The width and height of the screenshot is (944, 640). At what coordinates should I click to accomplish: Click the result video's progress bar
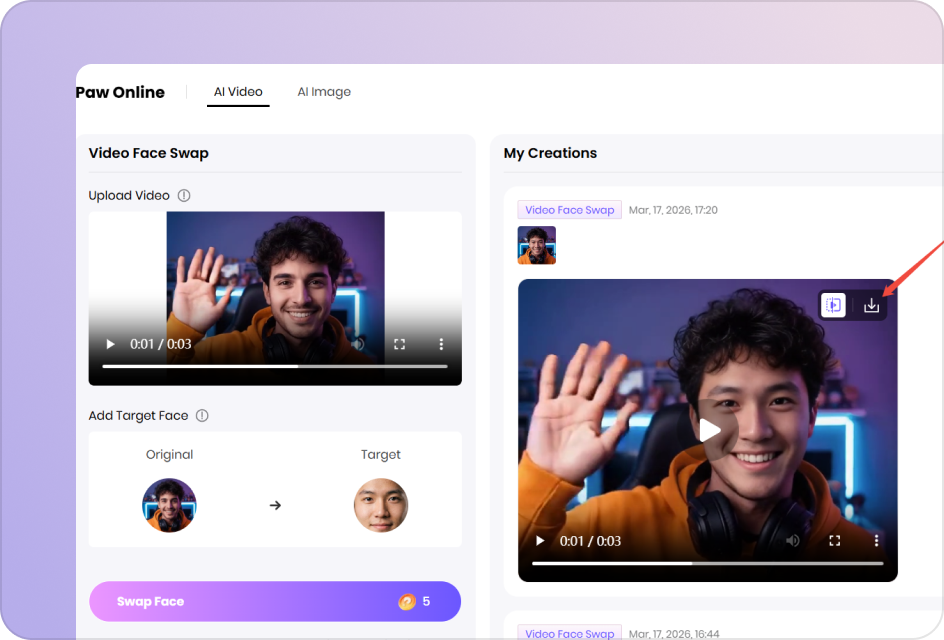coord(707,563)
